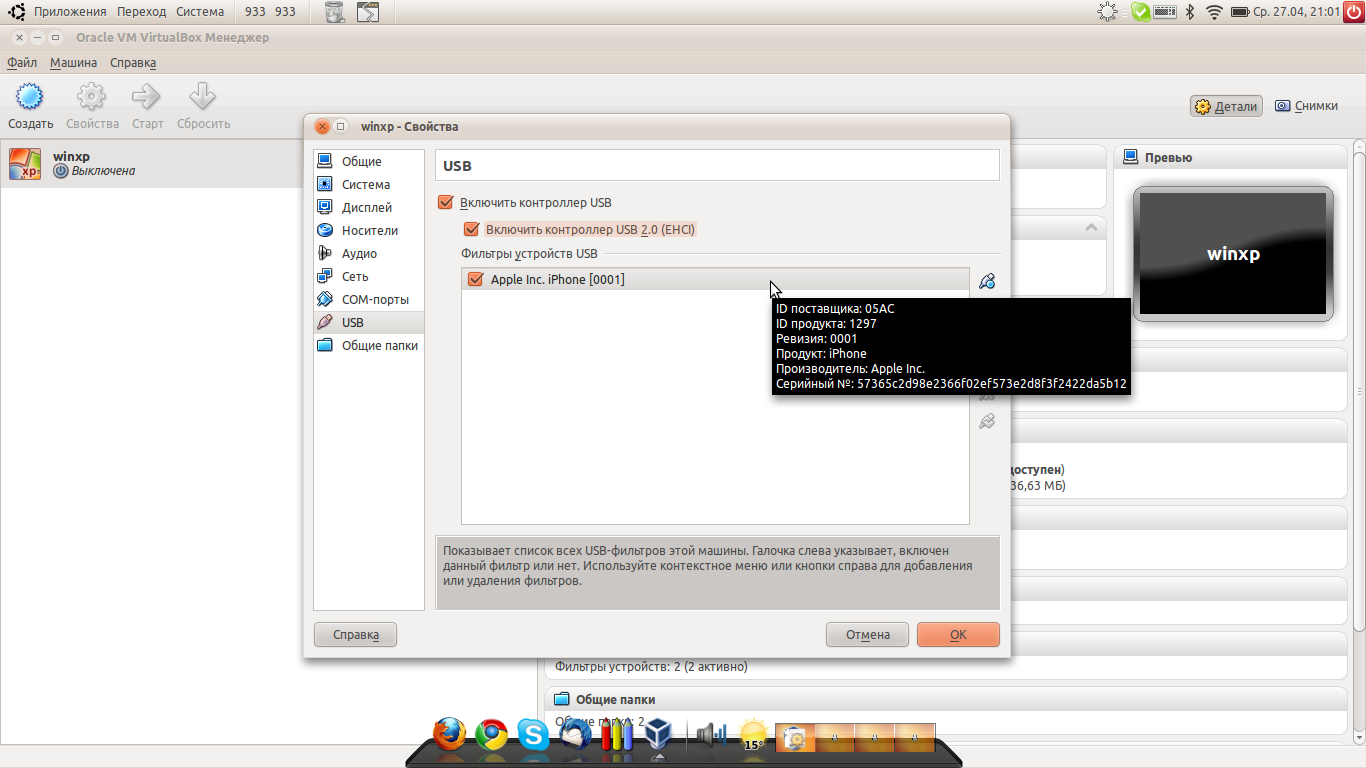The image size is (1366, 768).
Task: Toggle Включить контроллер USB checkbox
Action: pos(446,202)
